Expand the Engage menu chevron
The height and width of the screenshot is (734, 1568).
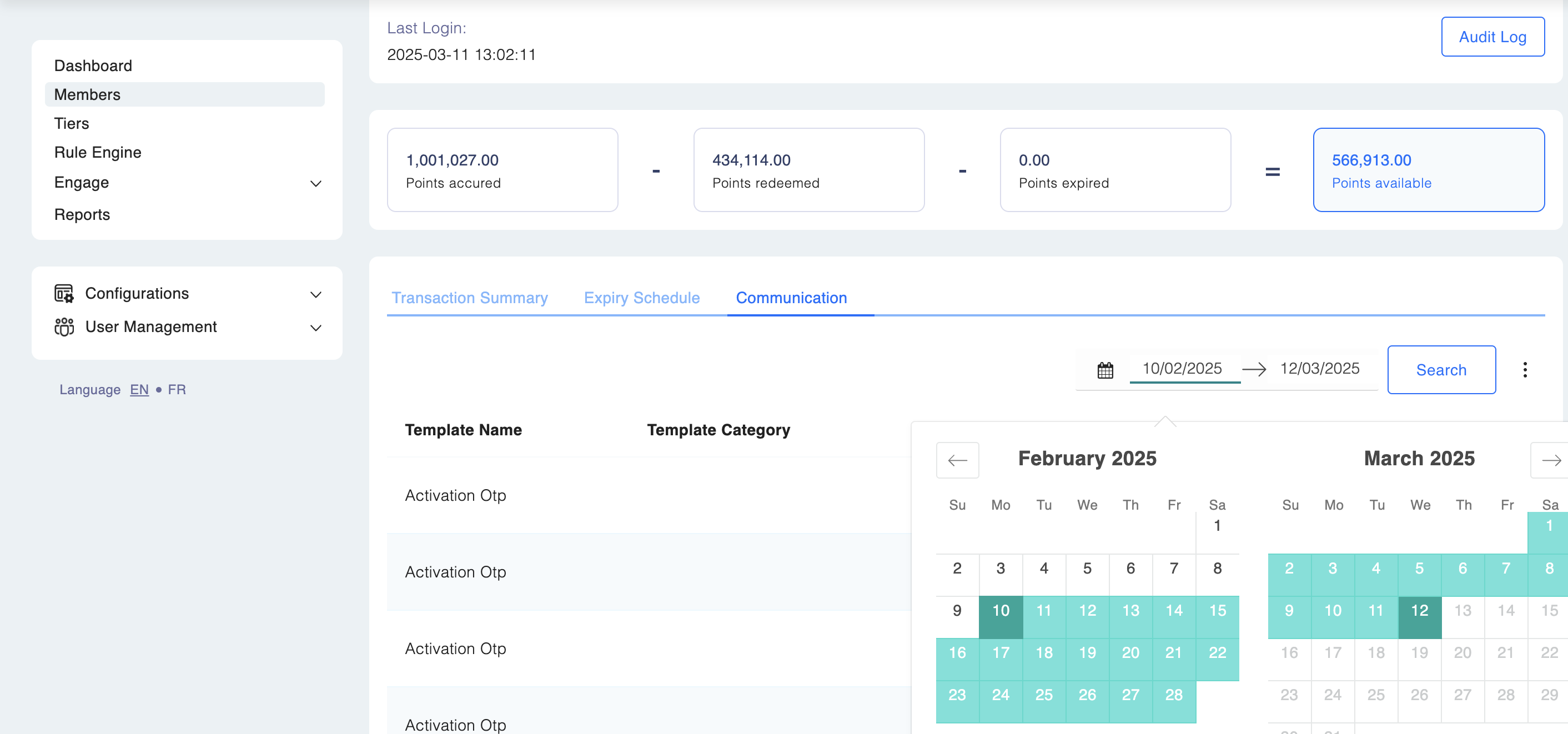(x=315, y=183)
